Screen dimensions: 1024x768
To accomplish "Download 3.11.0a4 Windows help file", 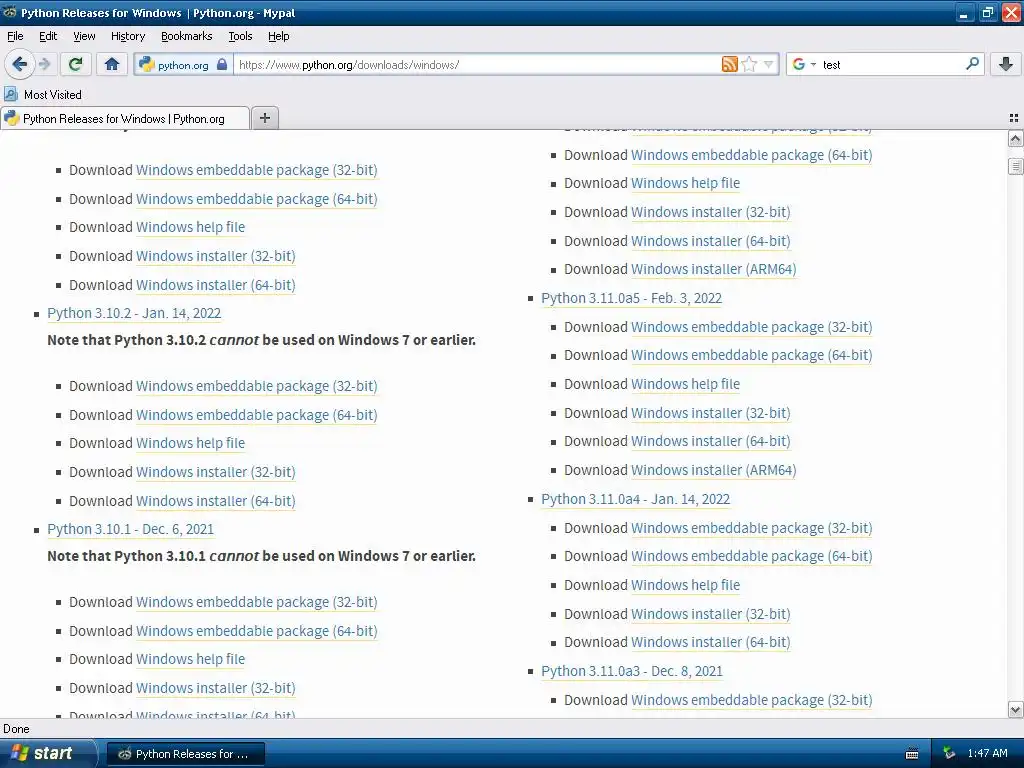I will click(686, 585).
